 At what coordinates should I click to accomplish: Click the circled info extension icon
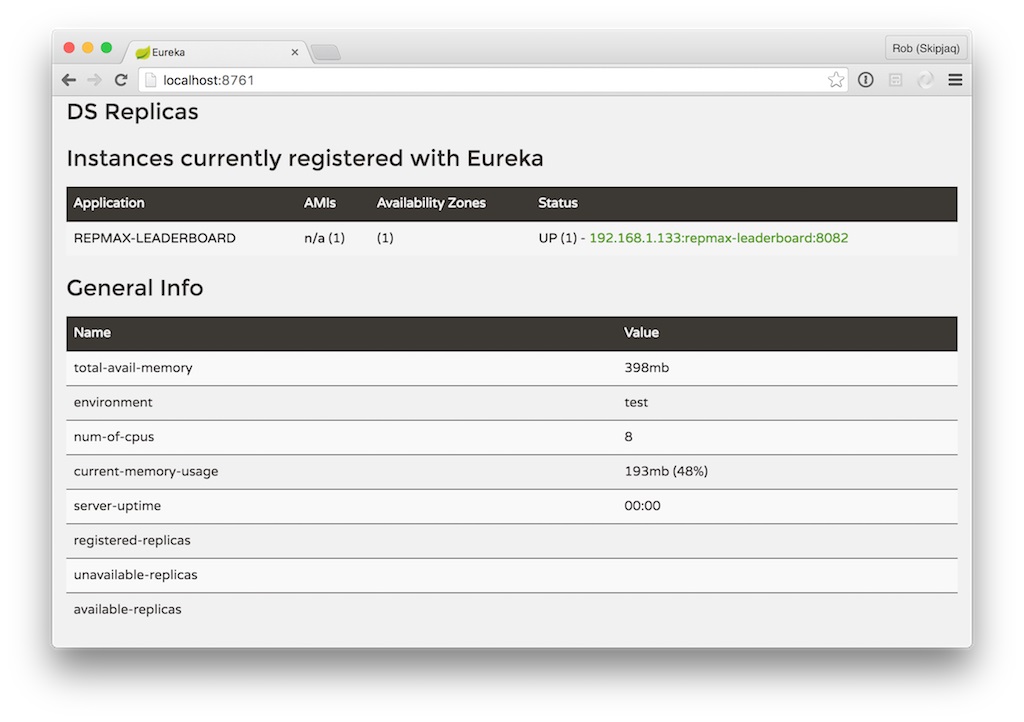[x=865, y=80]
